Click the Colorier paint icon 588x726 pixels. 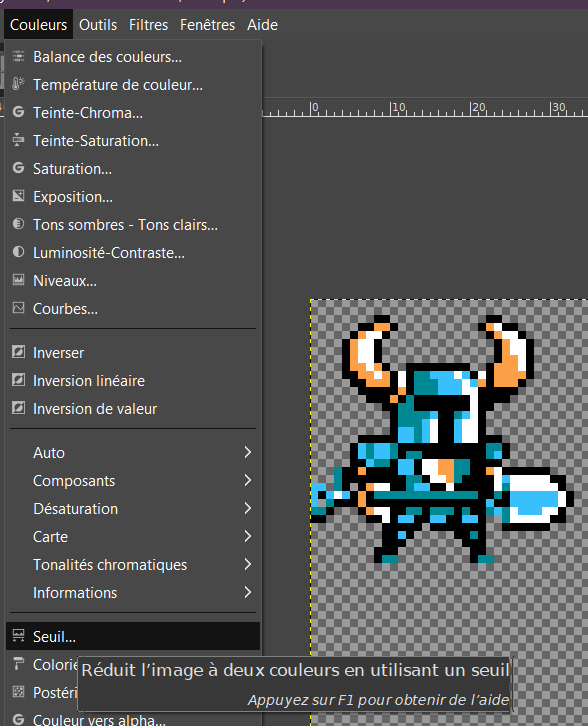tap(19, 664)
